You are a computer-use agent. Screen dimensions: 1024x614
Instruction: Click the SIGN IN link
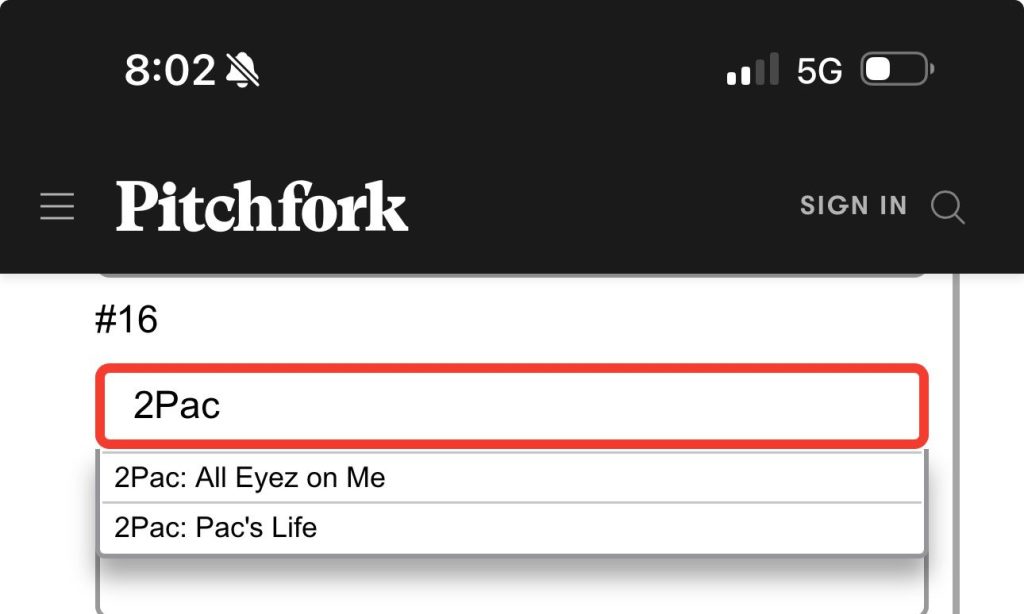(853, 206)
